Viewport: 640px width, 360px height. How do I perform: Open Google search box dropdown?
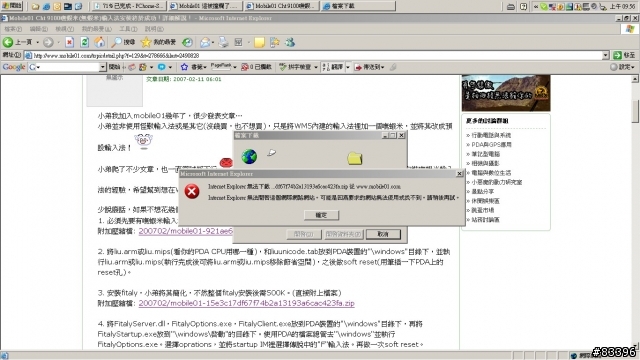pyautogui.click(x=102, y=67)
